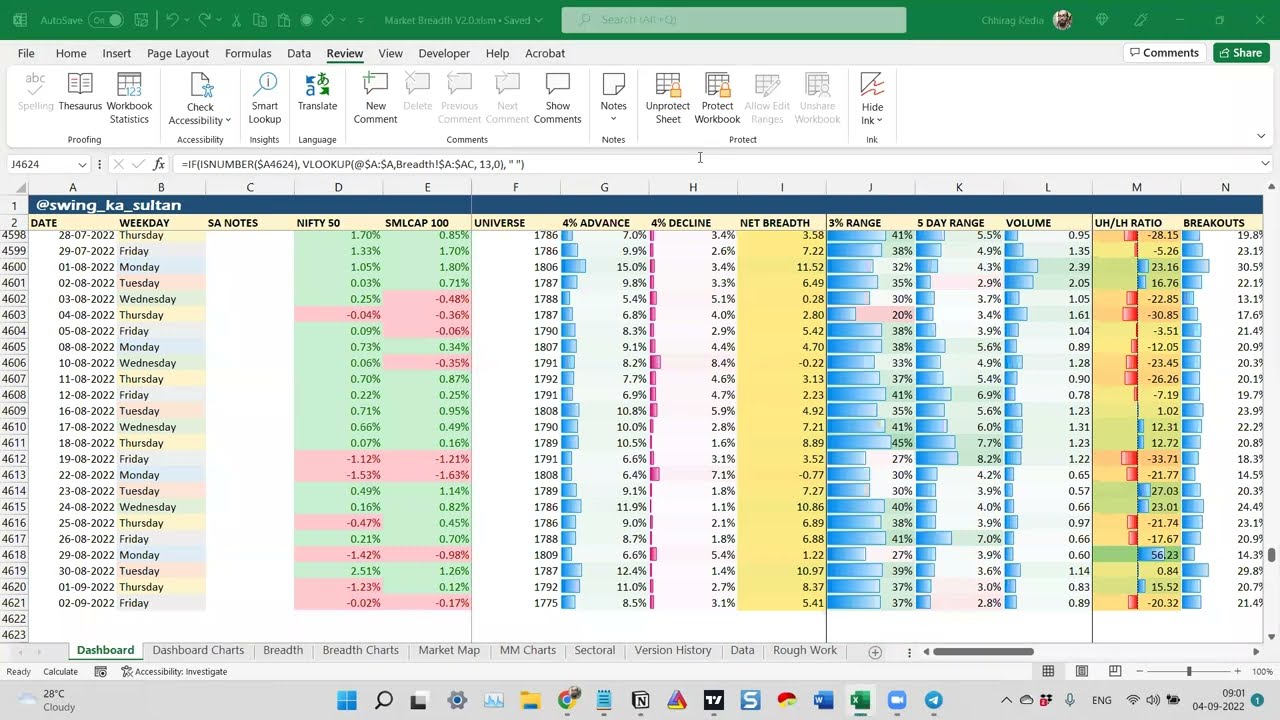Click Protect Workbook
The width and height of the screenshot is (1280, 720).
[x=717, y=98]
